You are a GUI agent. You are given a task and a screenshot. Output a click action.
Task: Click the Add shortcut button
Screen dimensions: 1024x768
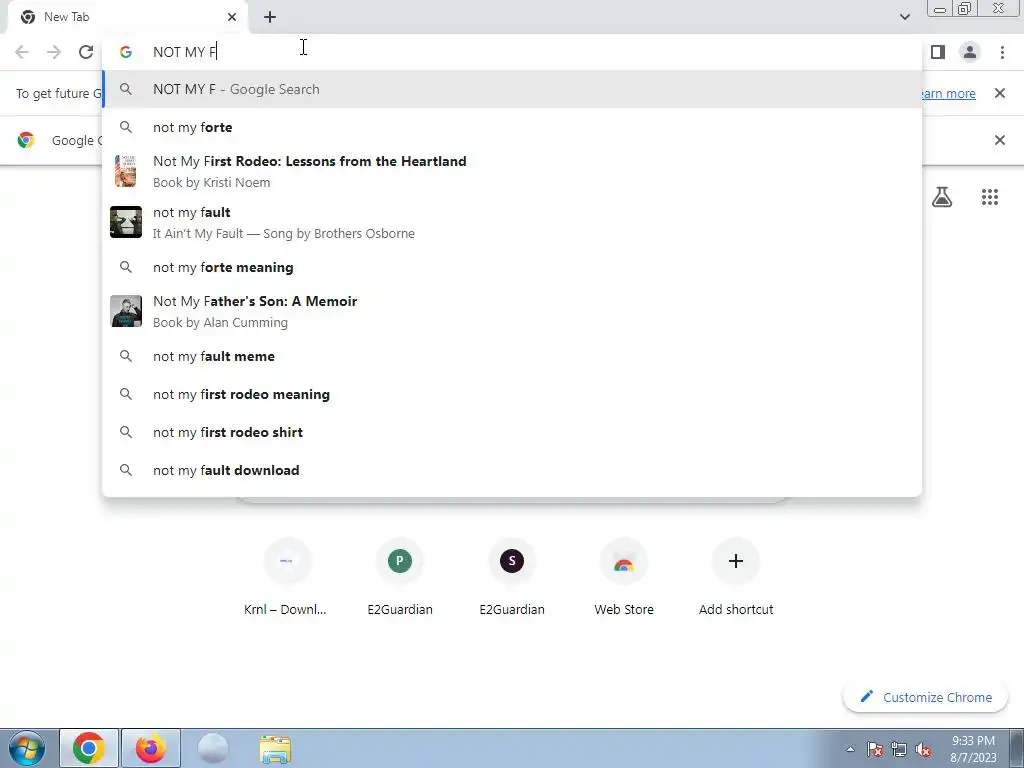(736, 577)
